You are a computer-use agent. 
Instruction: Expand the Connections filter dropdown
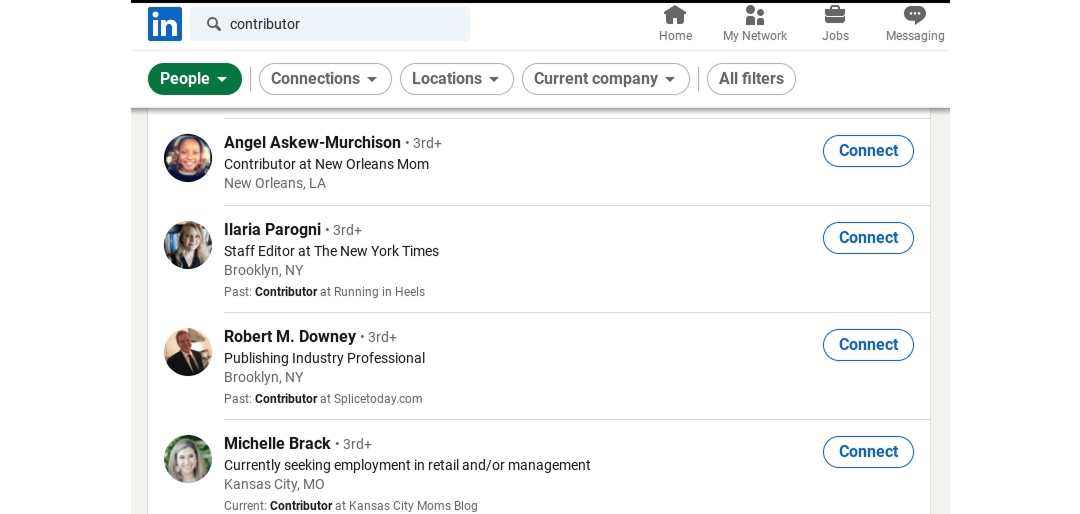(x=325, y=79)
